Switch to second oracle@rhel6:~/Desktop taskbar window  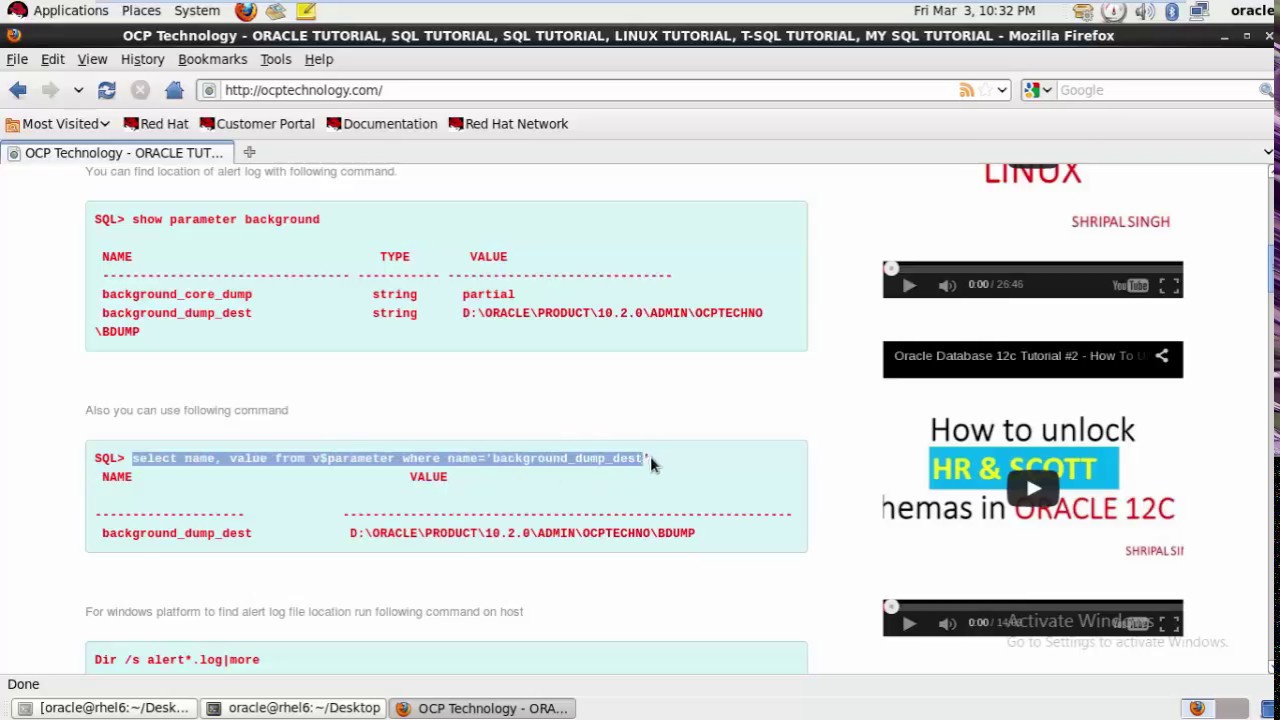tap(294, 708)
